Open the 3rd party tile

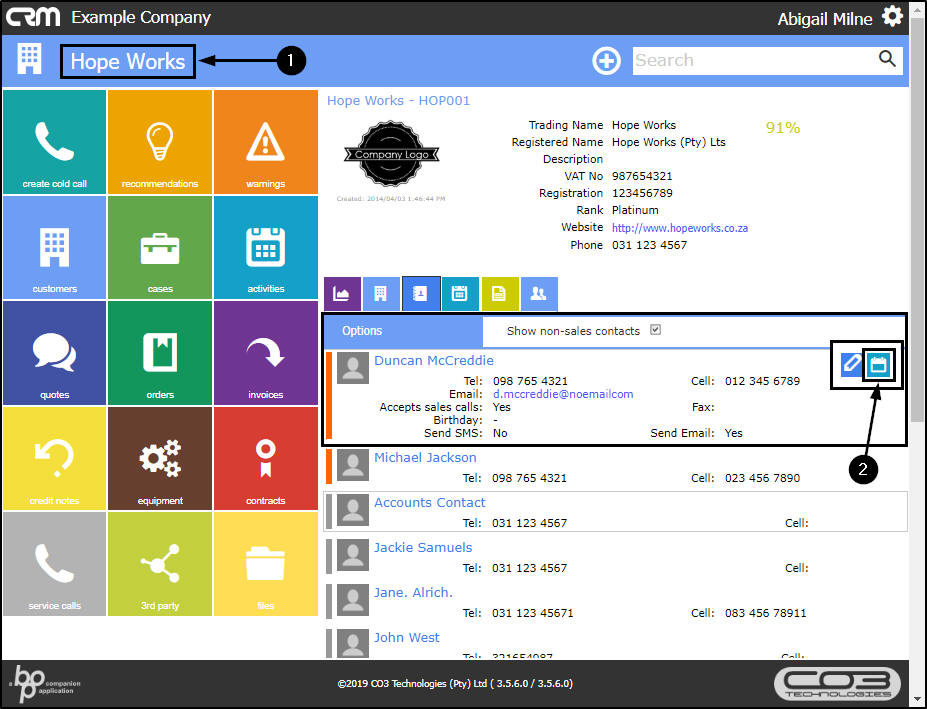[x=160, y=564]
